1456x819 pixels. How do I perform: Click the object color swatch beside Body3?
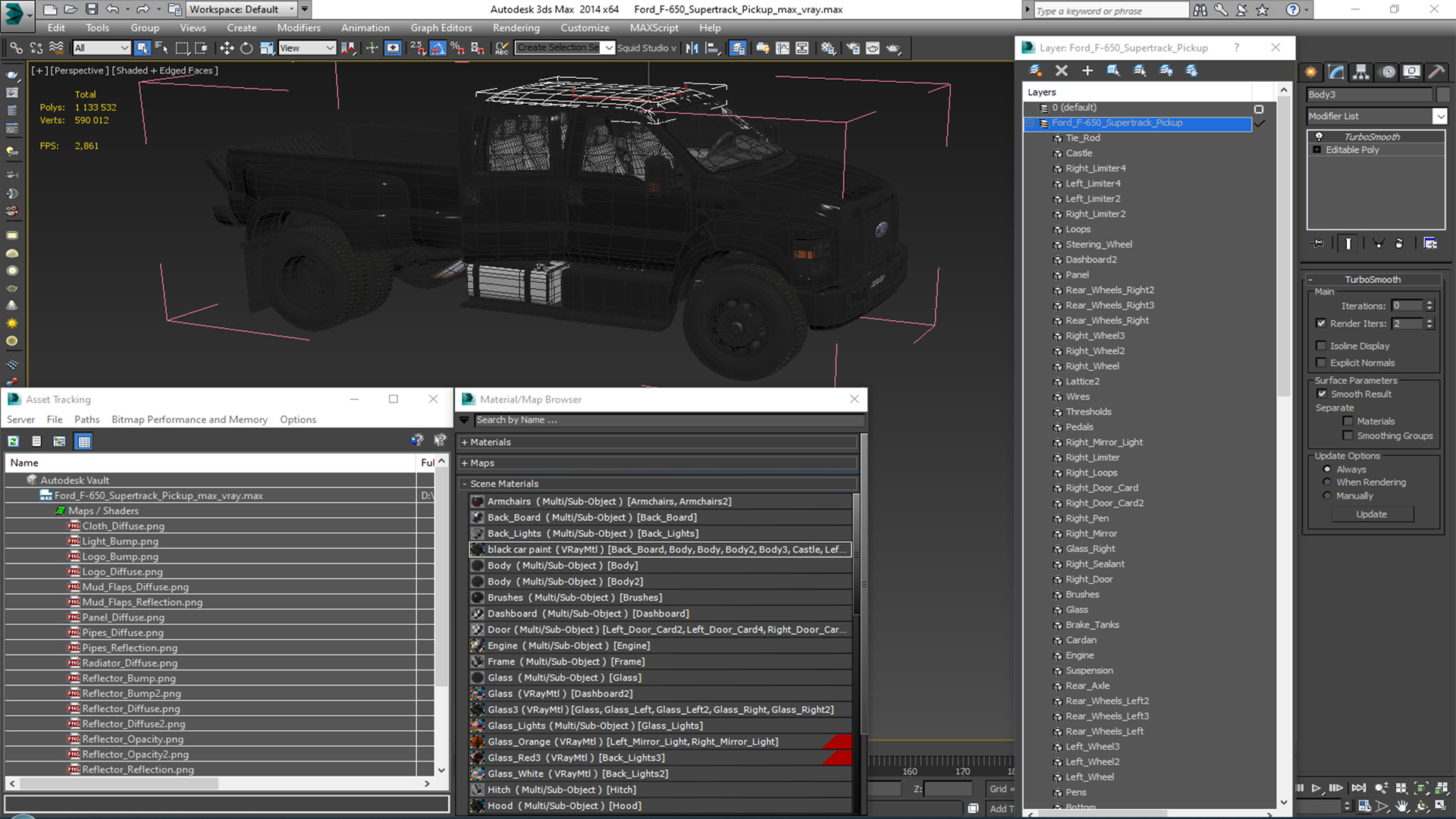(x=1443, y=95)
